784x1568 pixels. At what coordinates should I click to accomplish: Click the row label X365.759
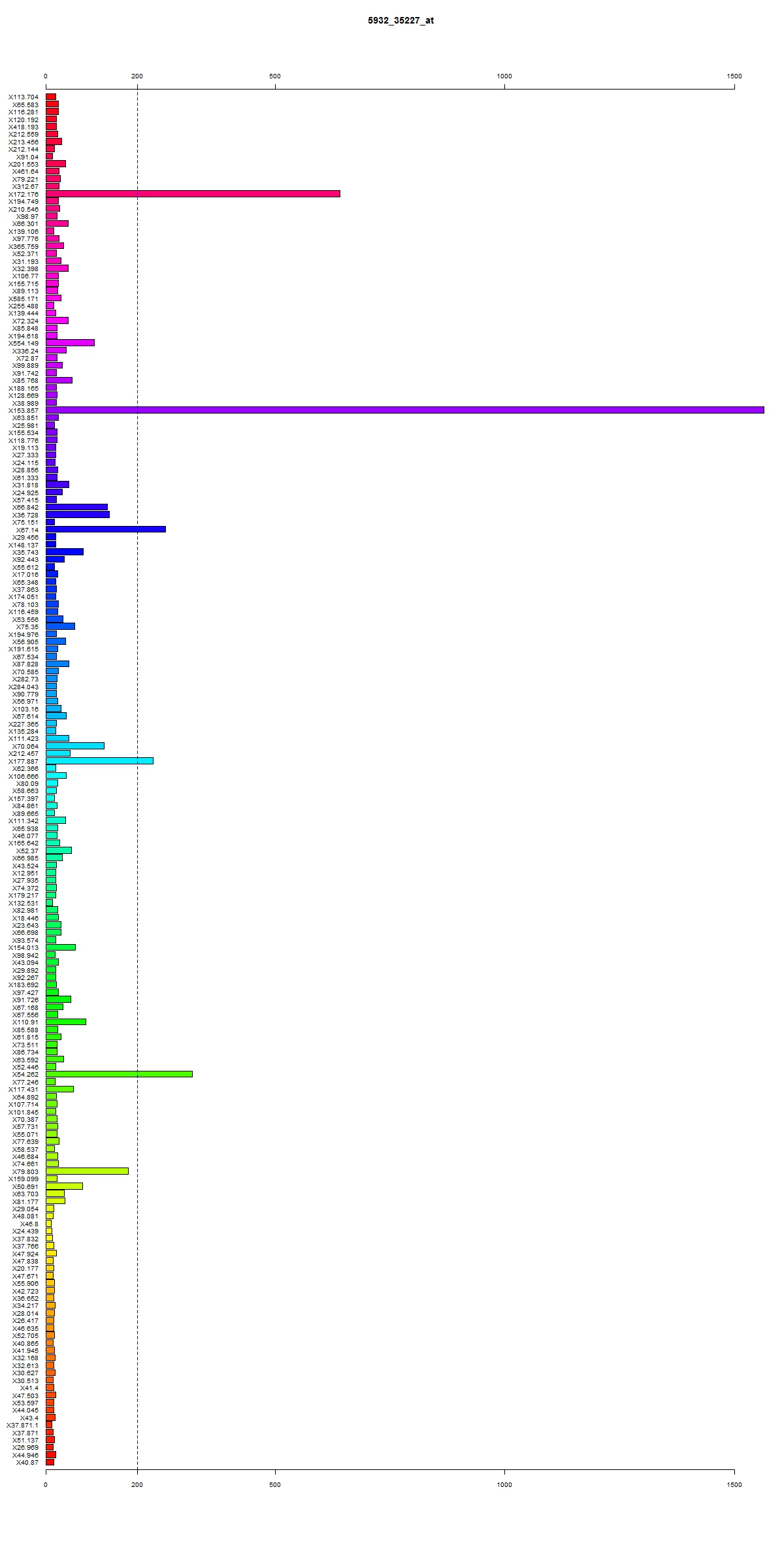24,246
